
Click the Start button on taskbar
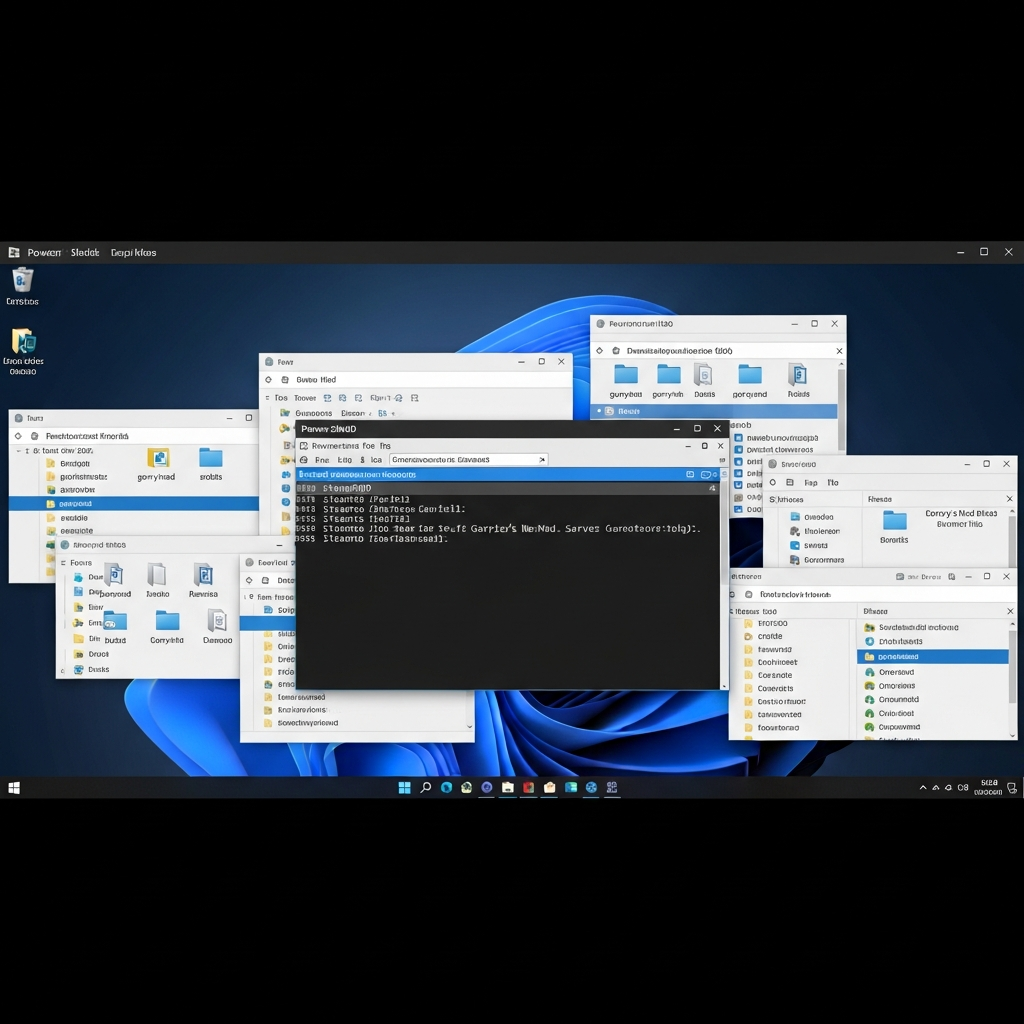[x=14, y=788]
